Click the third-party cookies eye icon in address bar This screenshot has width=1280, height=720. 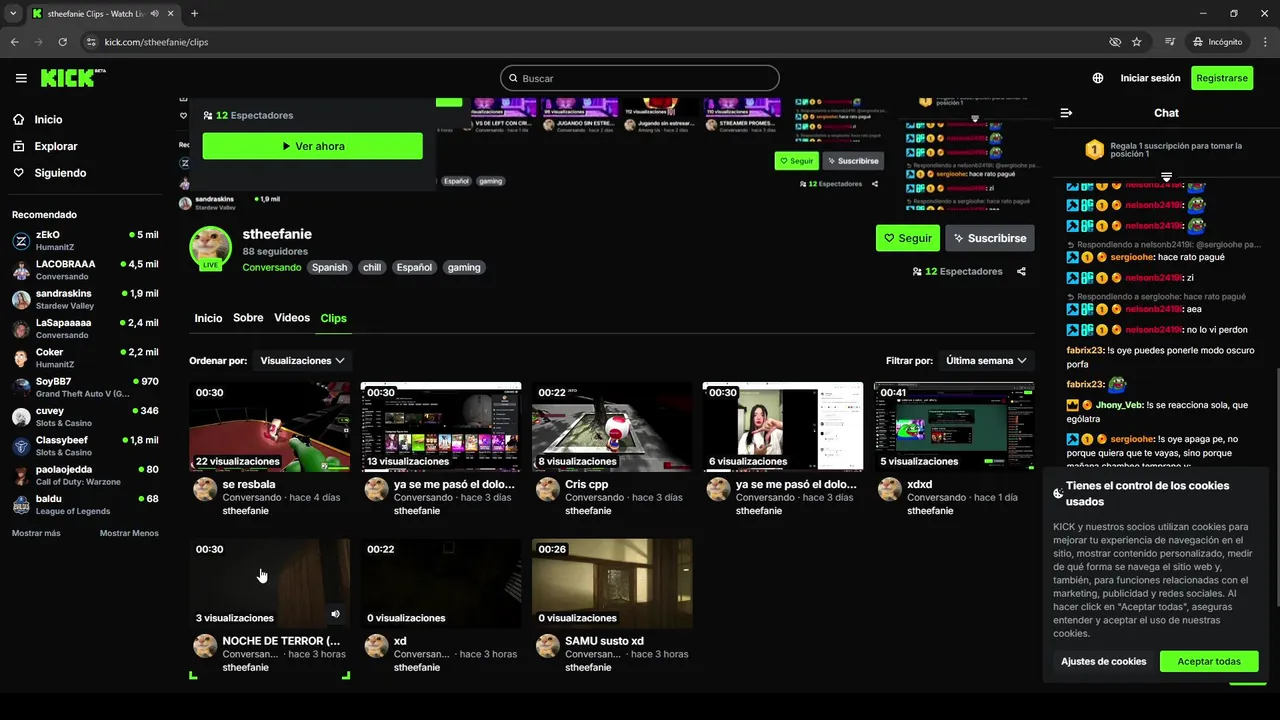[1115, 42]
